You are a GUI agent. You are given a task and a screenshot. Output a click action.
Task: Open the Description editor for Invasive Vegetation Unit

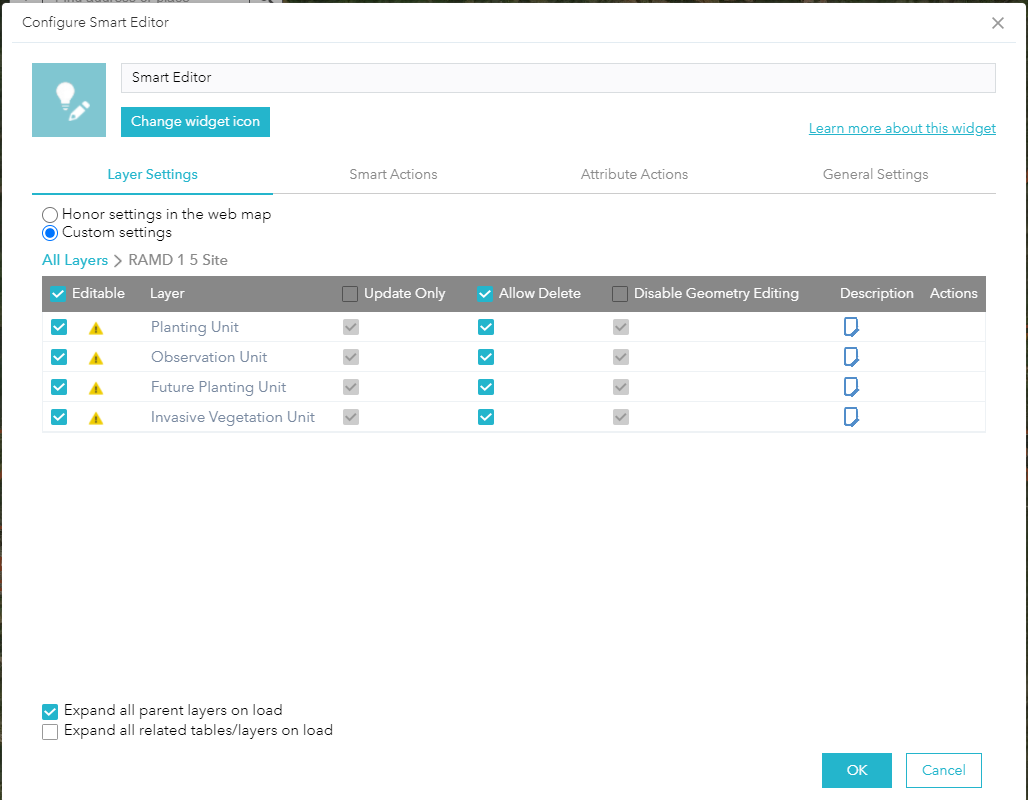click(x=851, y=417)
